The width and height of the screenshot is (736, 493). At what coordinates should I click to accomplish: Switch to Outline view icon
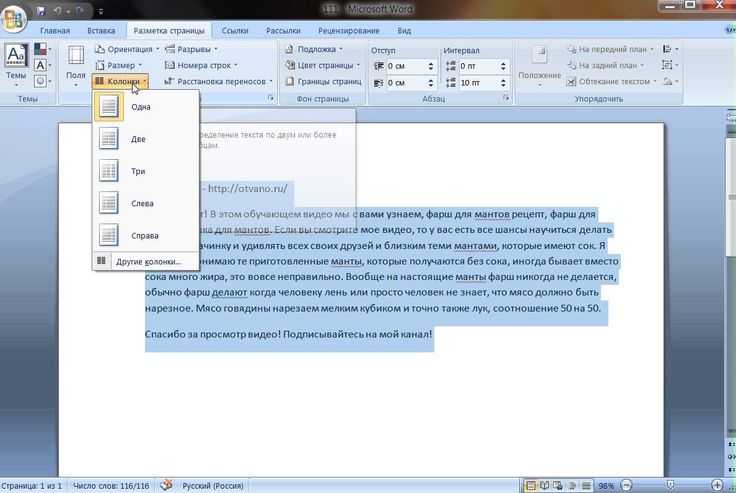coord(572,485)
